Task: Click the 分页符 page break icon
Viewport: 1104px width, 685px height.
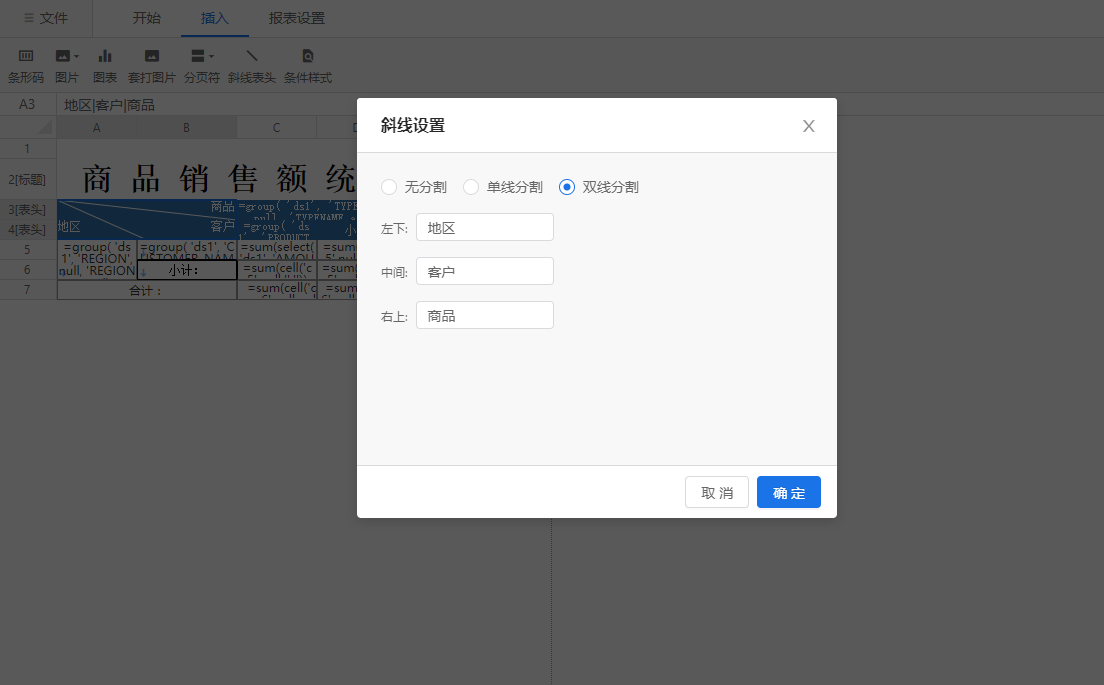Action: [198, 56]
